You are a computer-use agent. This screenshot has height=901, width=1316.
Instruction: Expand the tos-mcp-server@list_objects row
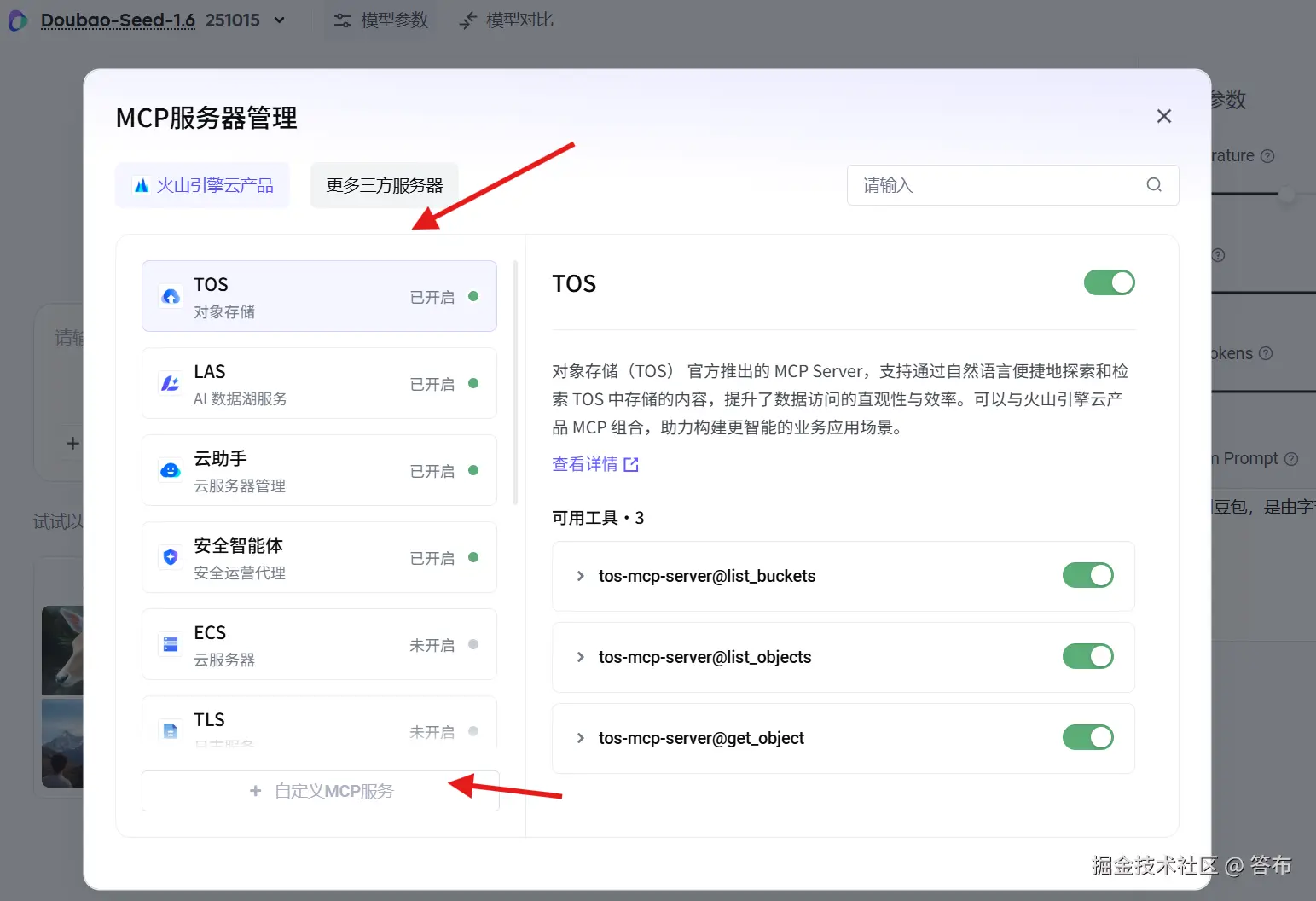coord(580,657)
